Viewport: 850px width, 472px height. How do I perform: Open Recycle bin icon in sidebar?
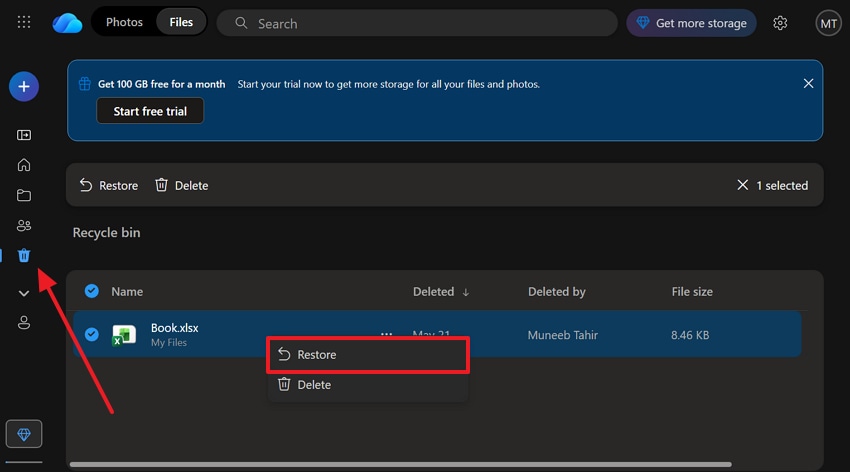coord(24,255)
